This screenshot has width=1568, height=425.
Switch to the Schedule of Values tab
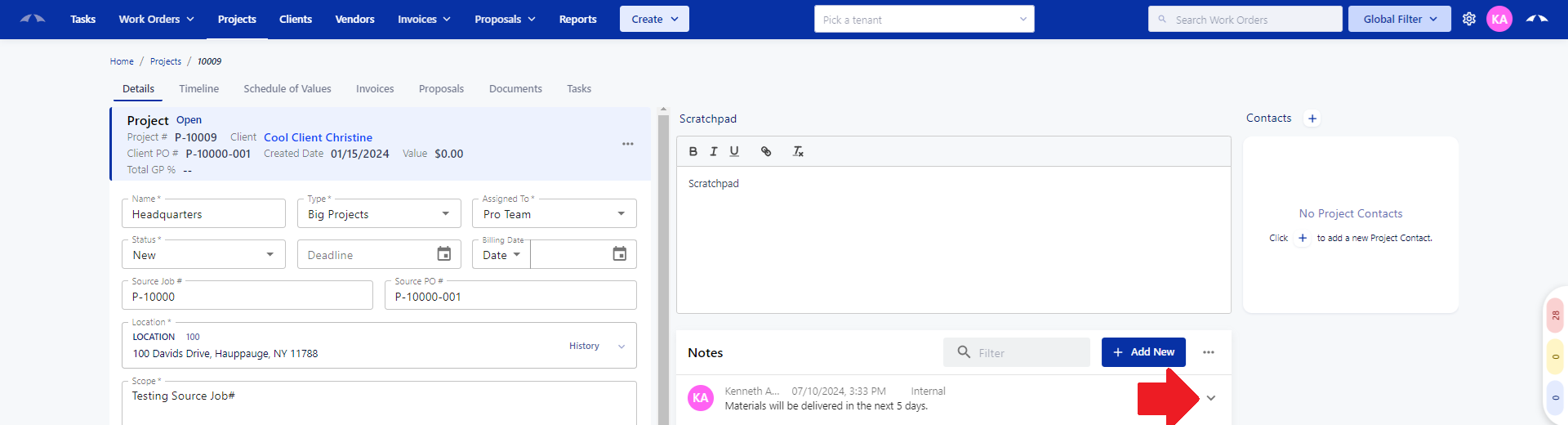pos(287,88)
